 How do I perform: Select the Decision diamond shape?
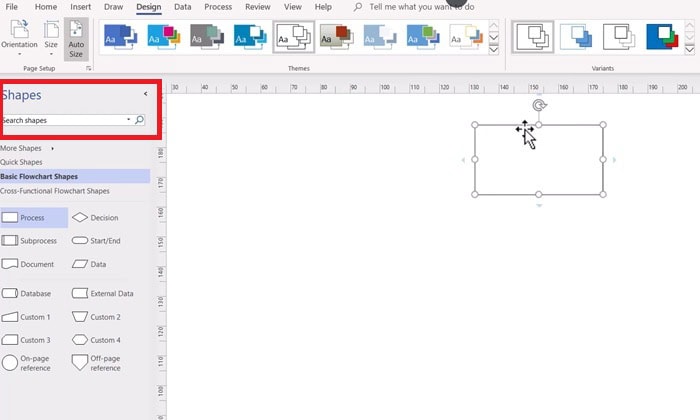[x=95, y=218]
